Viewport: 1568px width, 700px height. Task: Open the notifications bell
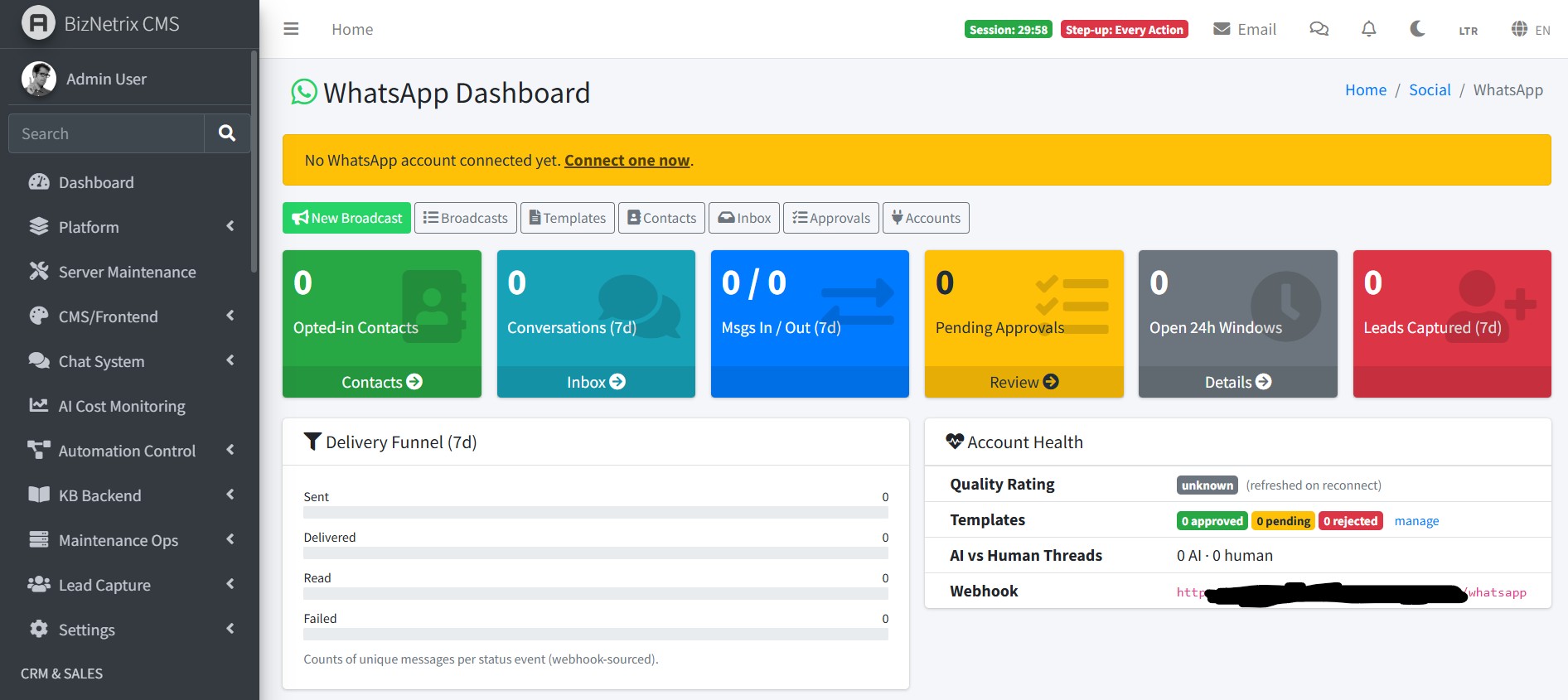pyautogui.click(x=1368, y=29)
